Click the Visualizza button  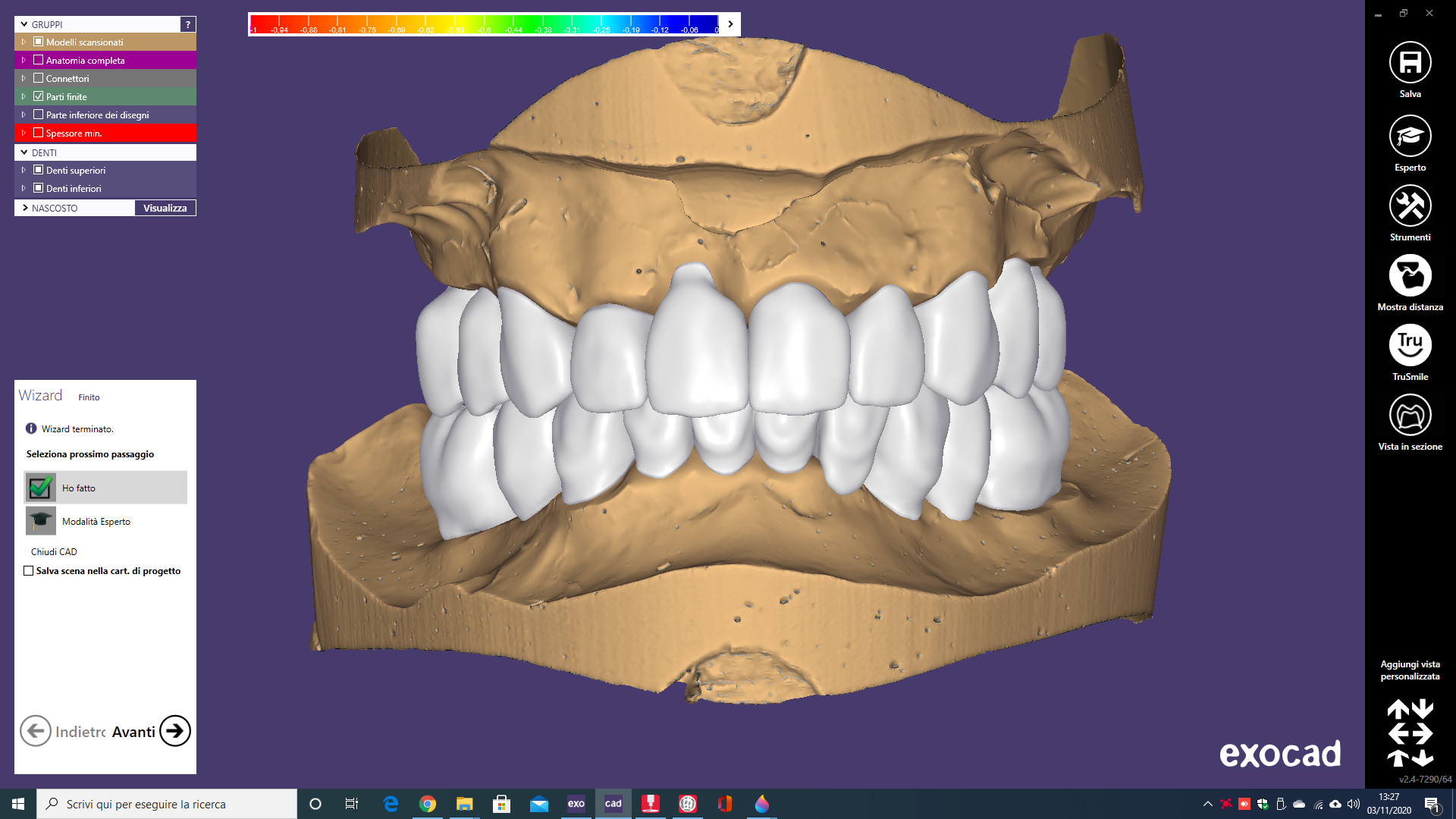click(x=165, y=208)
